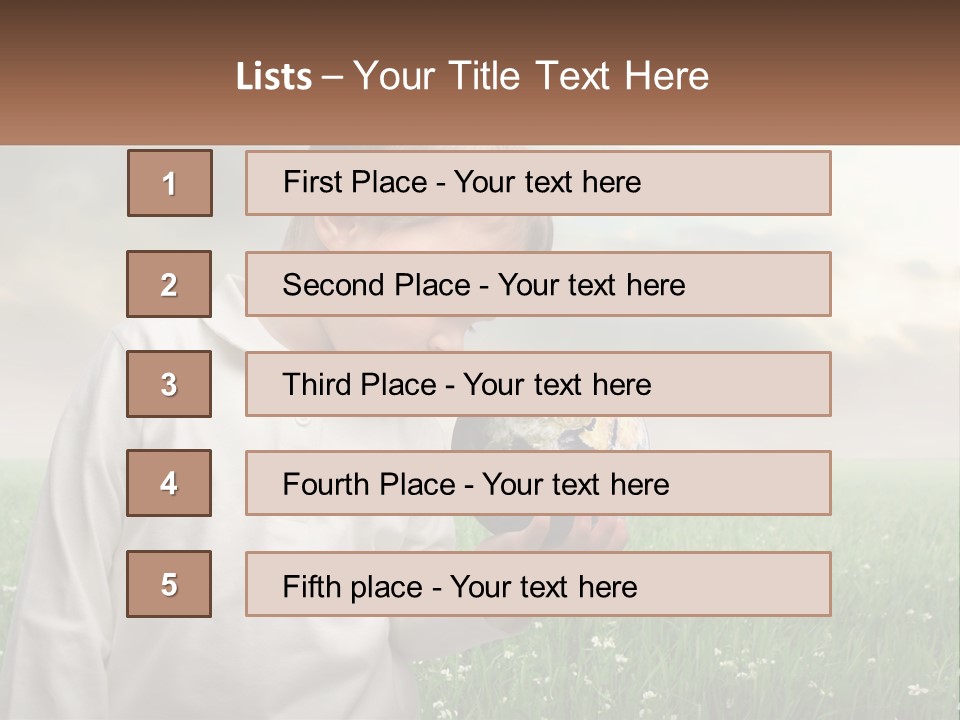960x720 pixels.
Task: Click the word 'Second' in row two
Action: pos(334,285)
